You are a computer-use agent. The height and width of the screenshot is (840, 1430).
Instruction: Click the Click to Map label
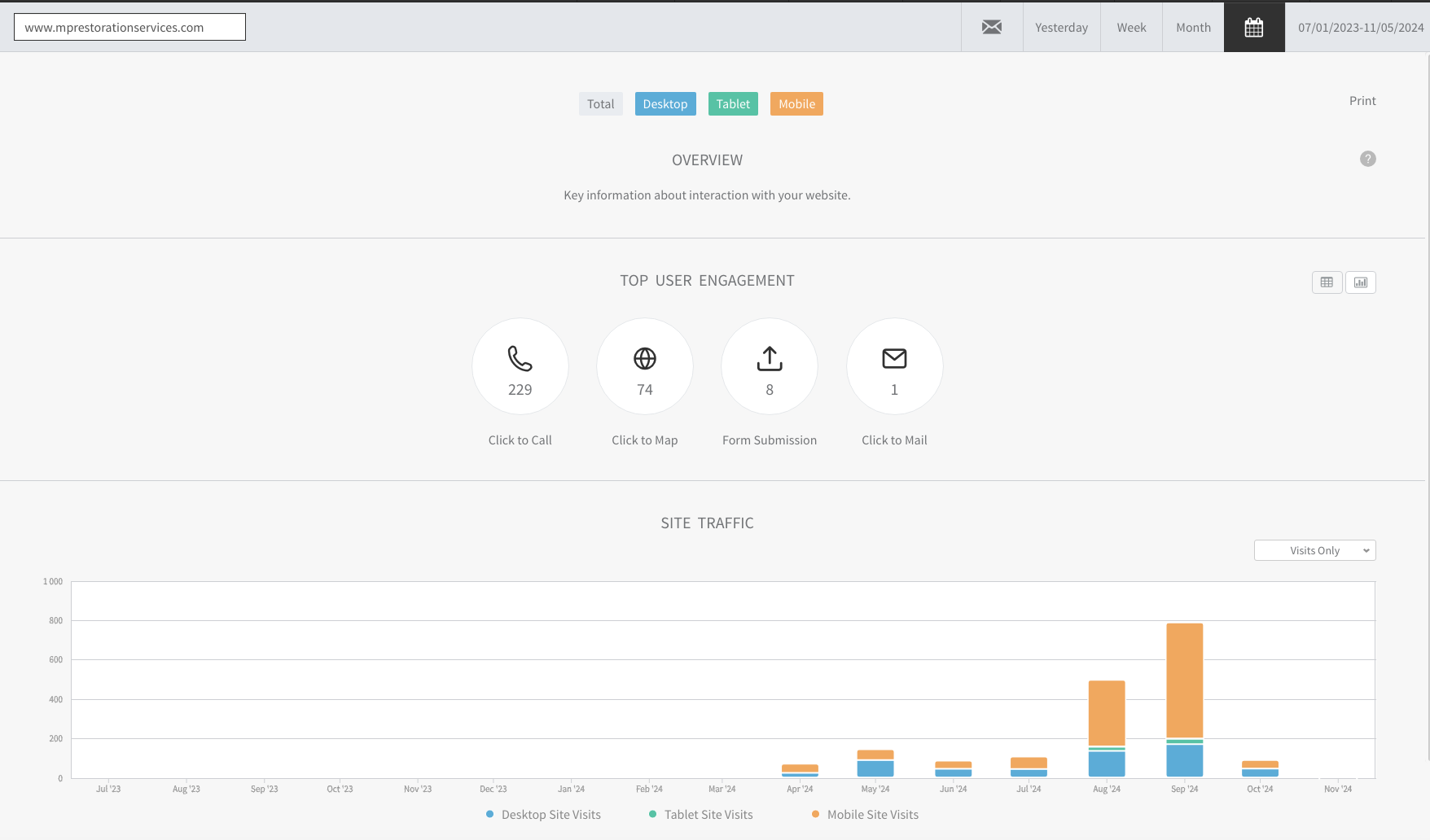click(x=645, y=440)
